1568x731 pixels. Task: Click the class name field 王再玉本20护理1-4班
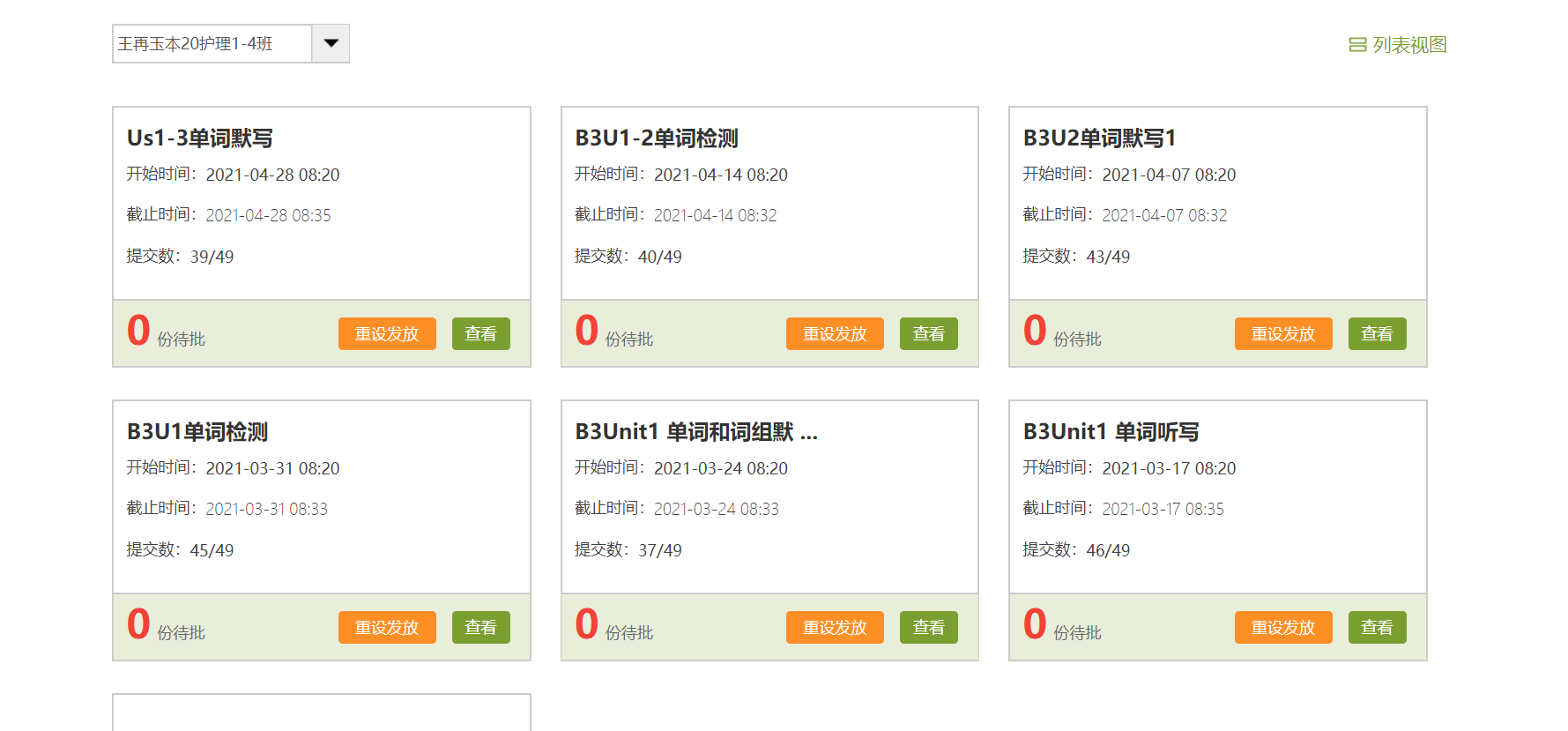click(212, 43)
